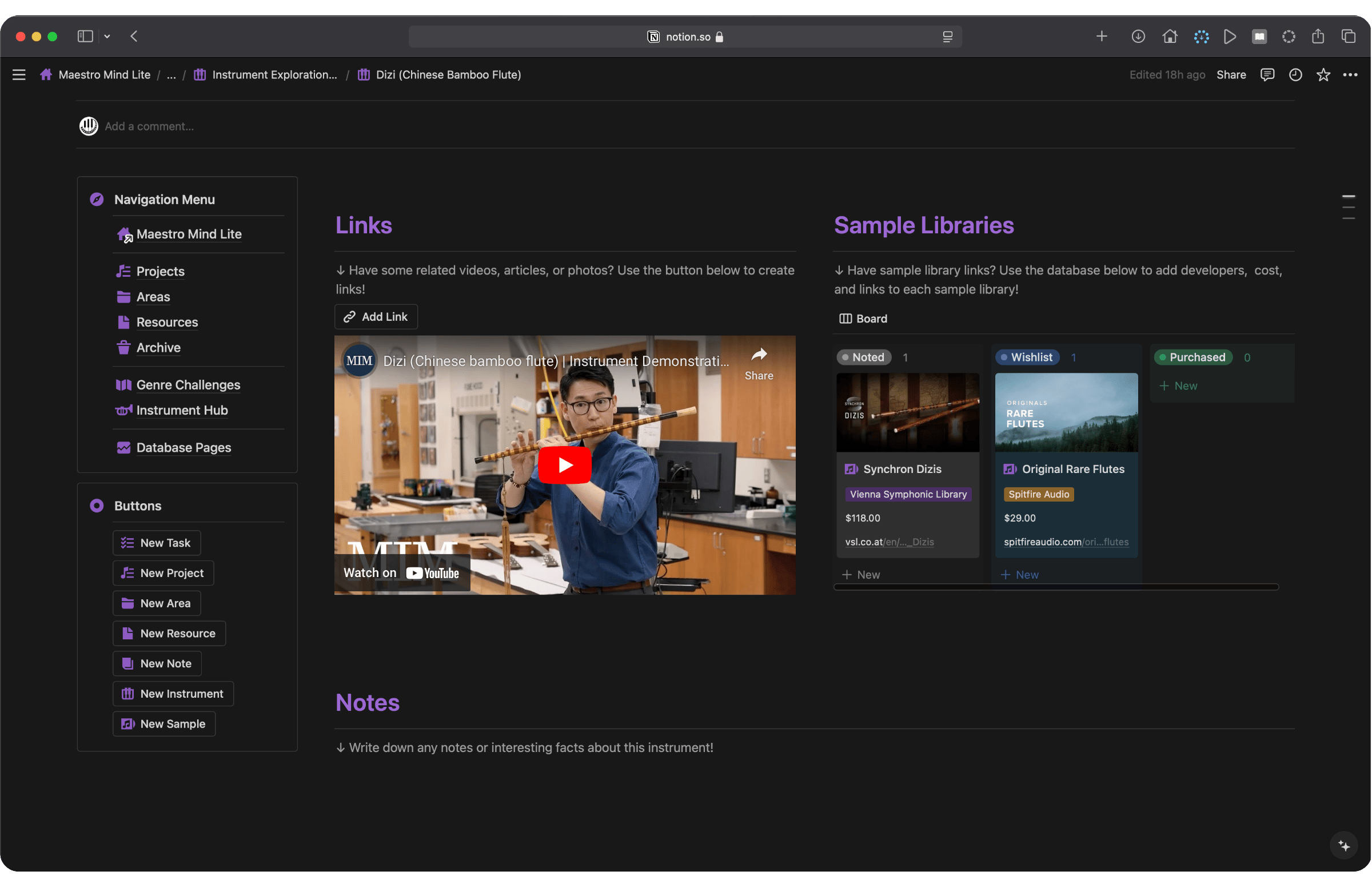Star this page as favorite
This screenshot has height=887, width=1372.
pos(1323,75)
